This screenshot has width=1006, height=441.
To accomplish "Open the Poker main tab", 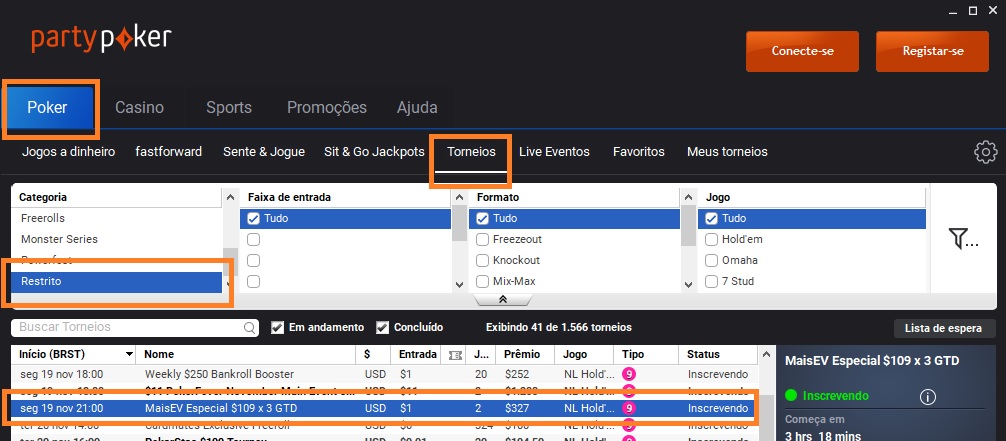I will coord(47,107).
